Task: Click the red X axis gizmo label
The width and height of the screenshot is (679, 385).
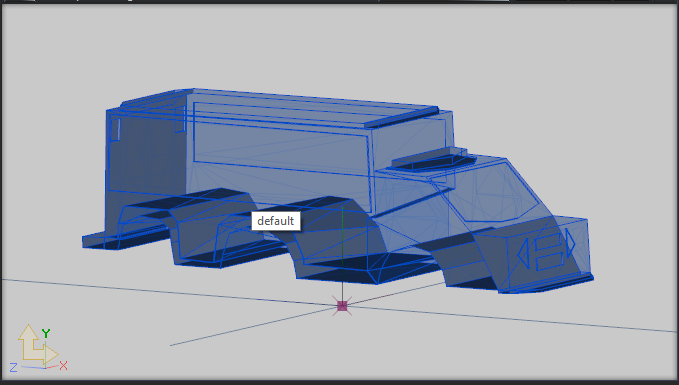Action: (63, 366)
